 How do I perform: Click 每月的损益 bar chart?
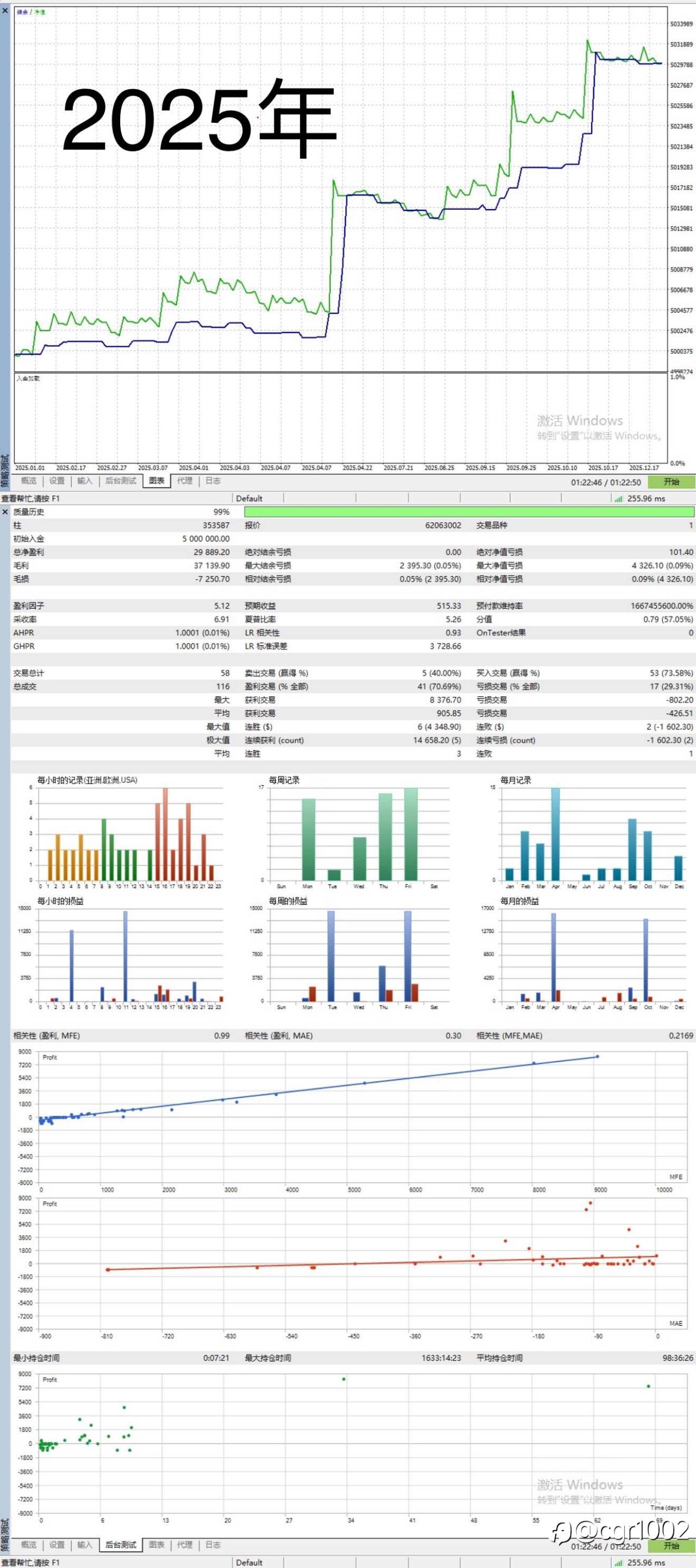pyautogui.click(x=592, y=954)
